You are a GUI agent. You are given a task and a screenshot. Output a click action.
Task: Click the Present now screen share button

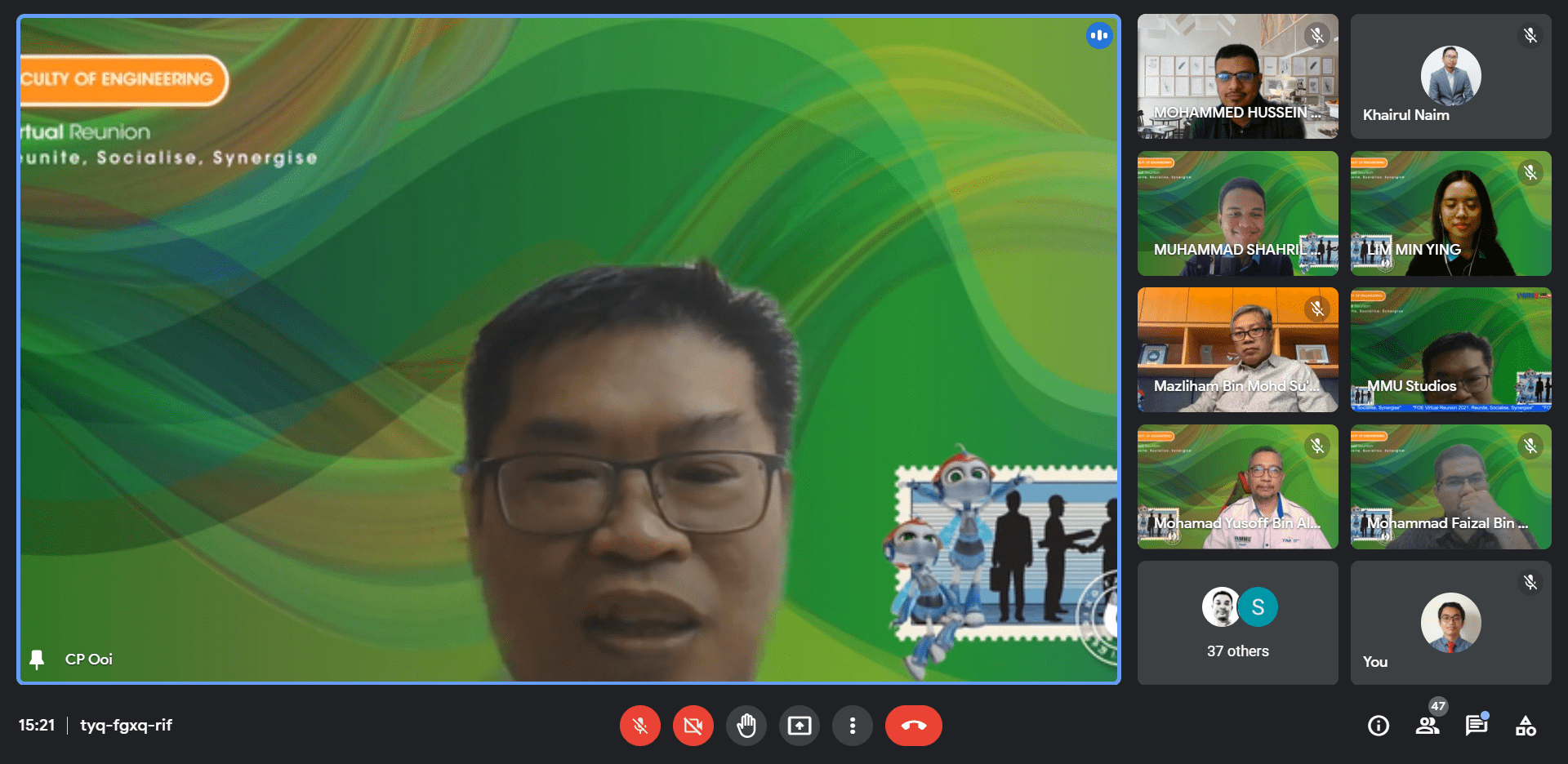click(800, 726)
